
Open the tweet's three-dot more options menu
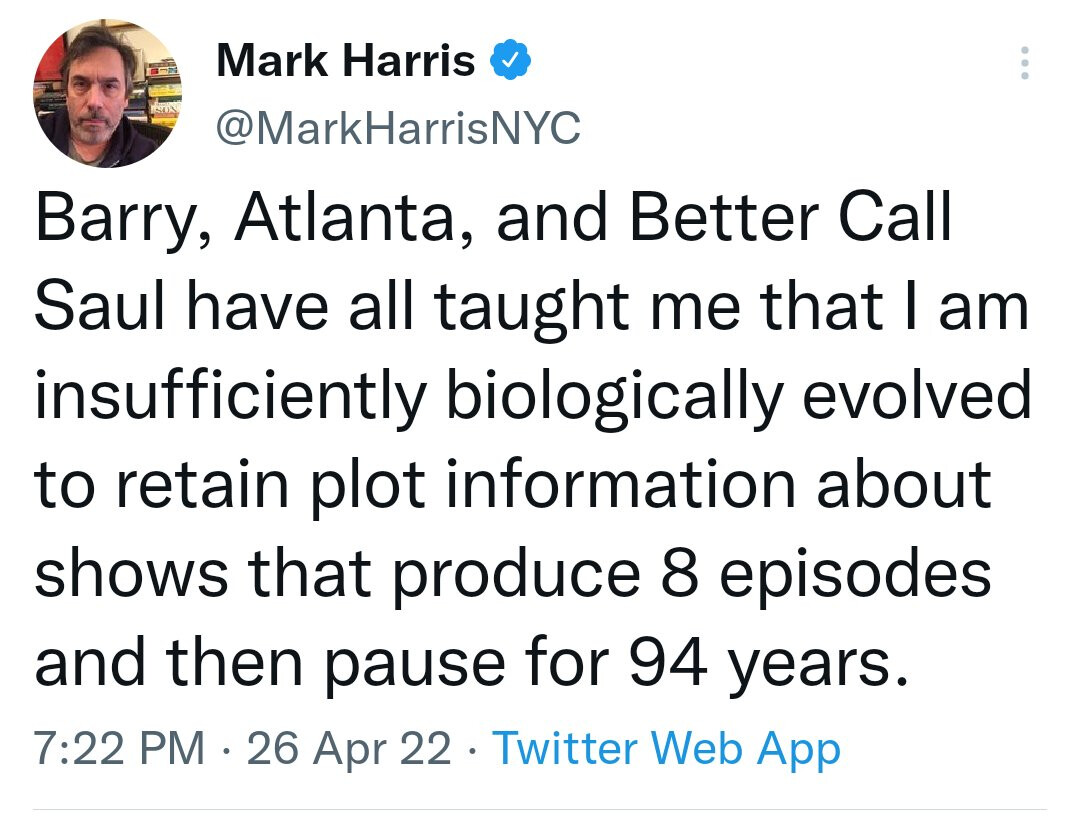coord(1022,65)
